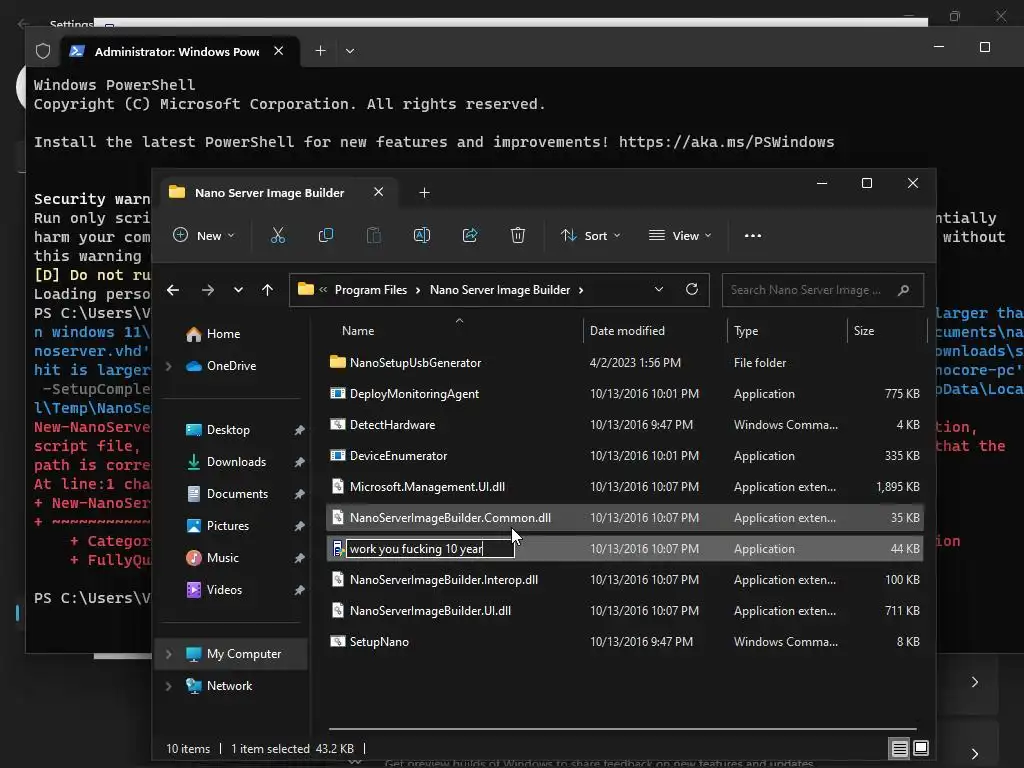Open the Sort dropdown menu
This screenshot has width=1024, height=768.
pyautogui.click(x=590, y=236)
